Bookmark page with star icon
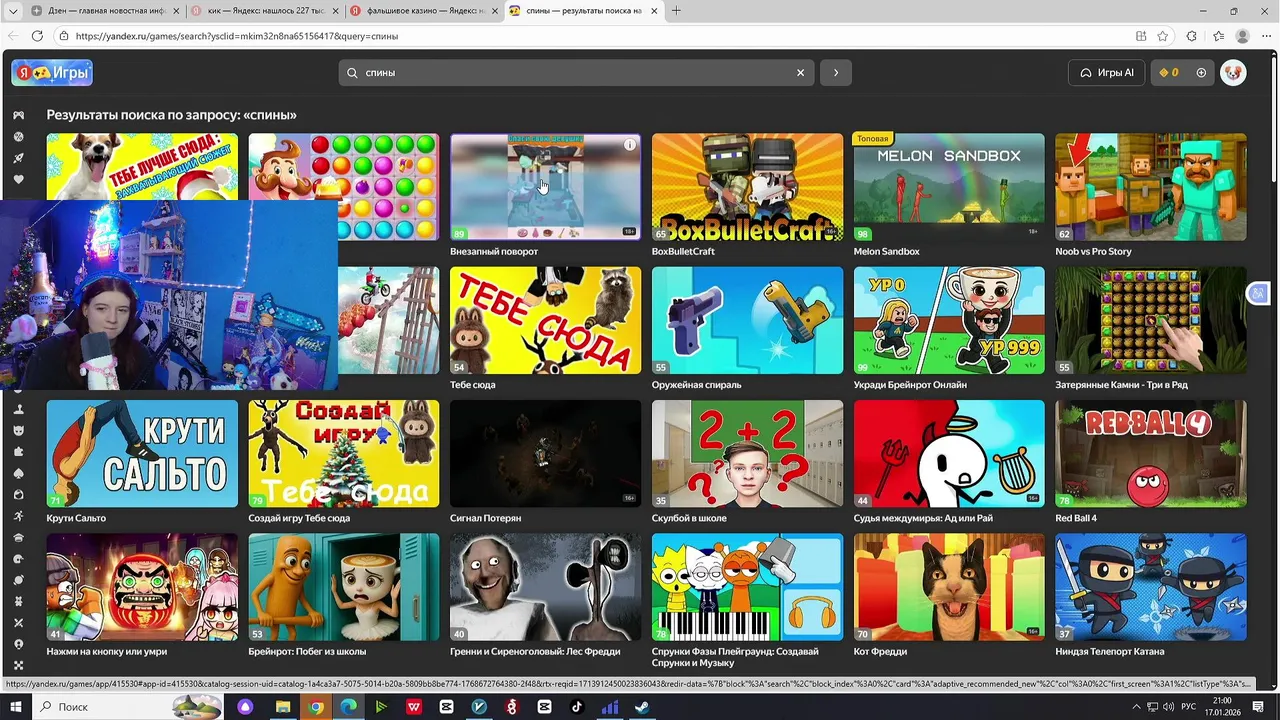This screenshot has width=1280, height=720. 1163,36
